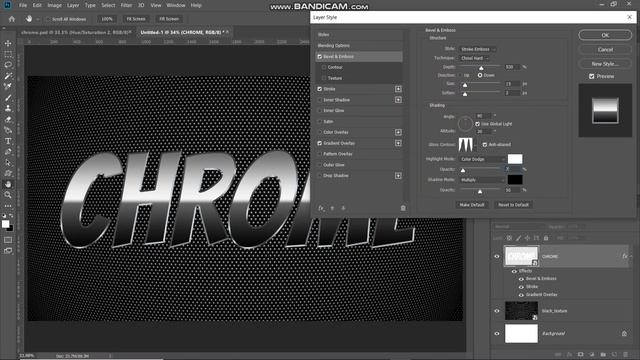Image resolution: width=640 pixels, height=360 pixels.
Task: Open the Layer menu
Action: 73,5
